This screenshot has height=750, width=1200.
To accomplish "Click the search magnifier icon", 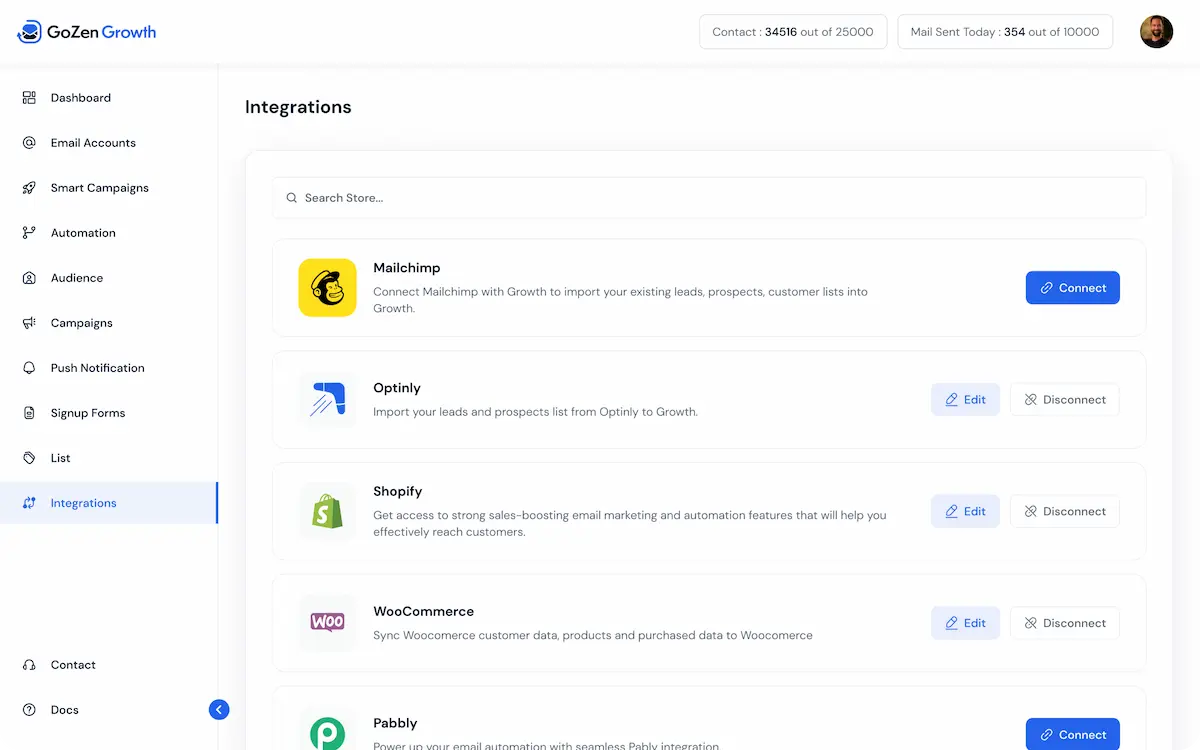I will pyautogui.click(x=291, y=197).
